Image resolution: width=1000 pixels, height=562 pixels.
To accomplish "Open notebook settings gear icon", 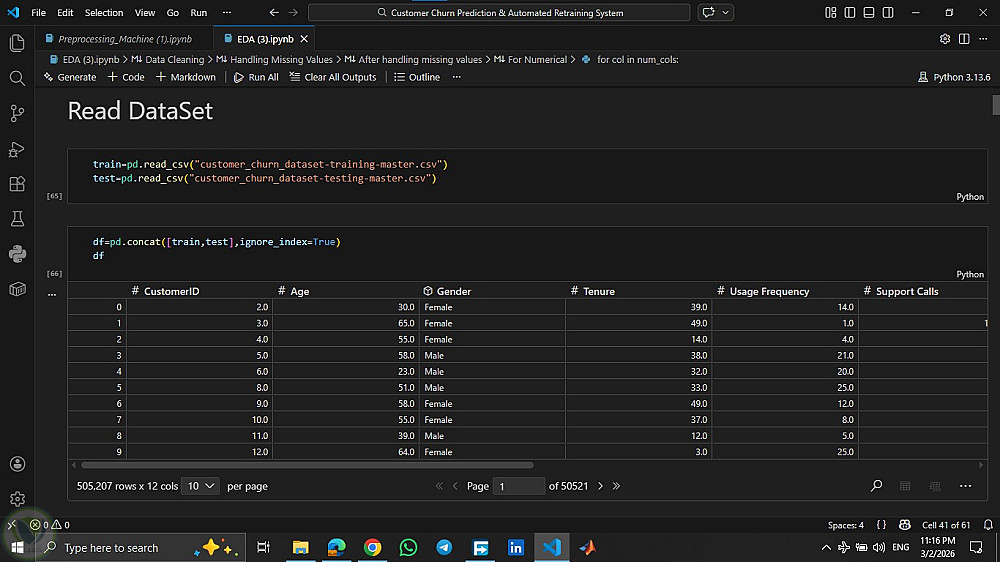I will (945, 39).
